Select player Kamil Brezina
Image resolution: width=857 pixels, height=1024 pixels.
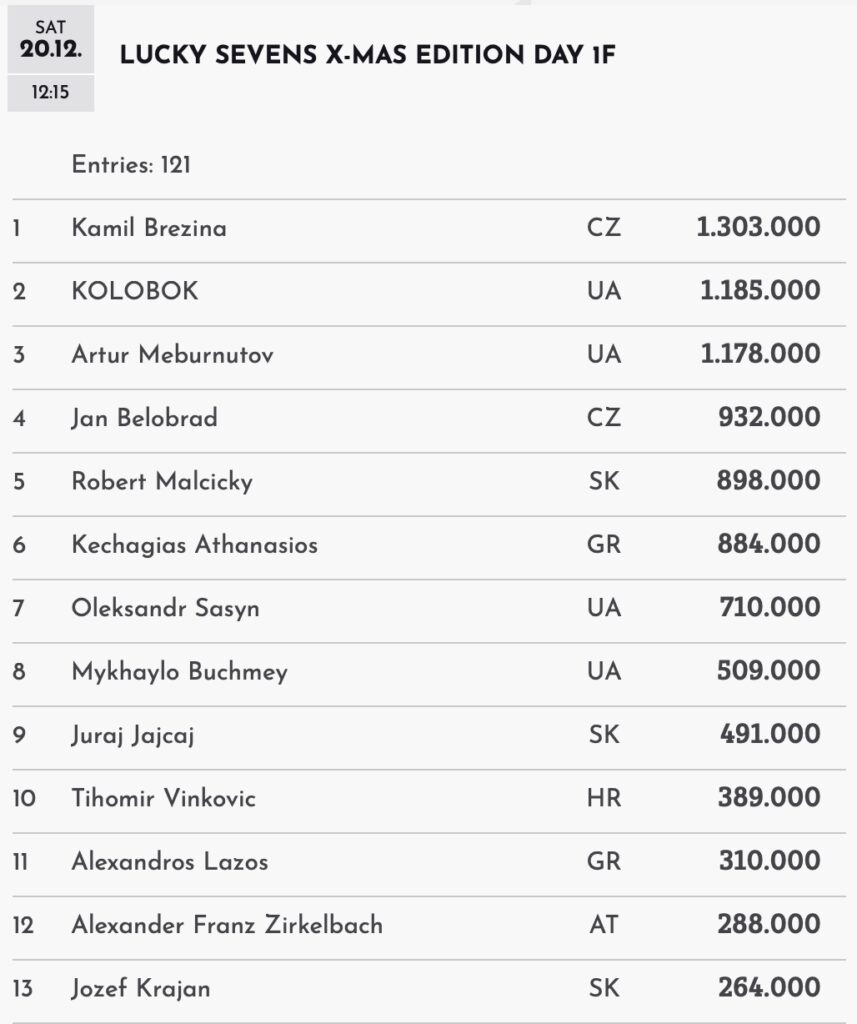(149, 228)
